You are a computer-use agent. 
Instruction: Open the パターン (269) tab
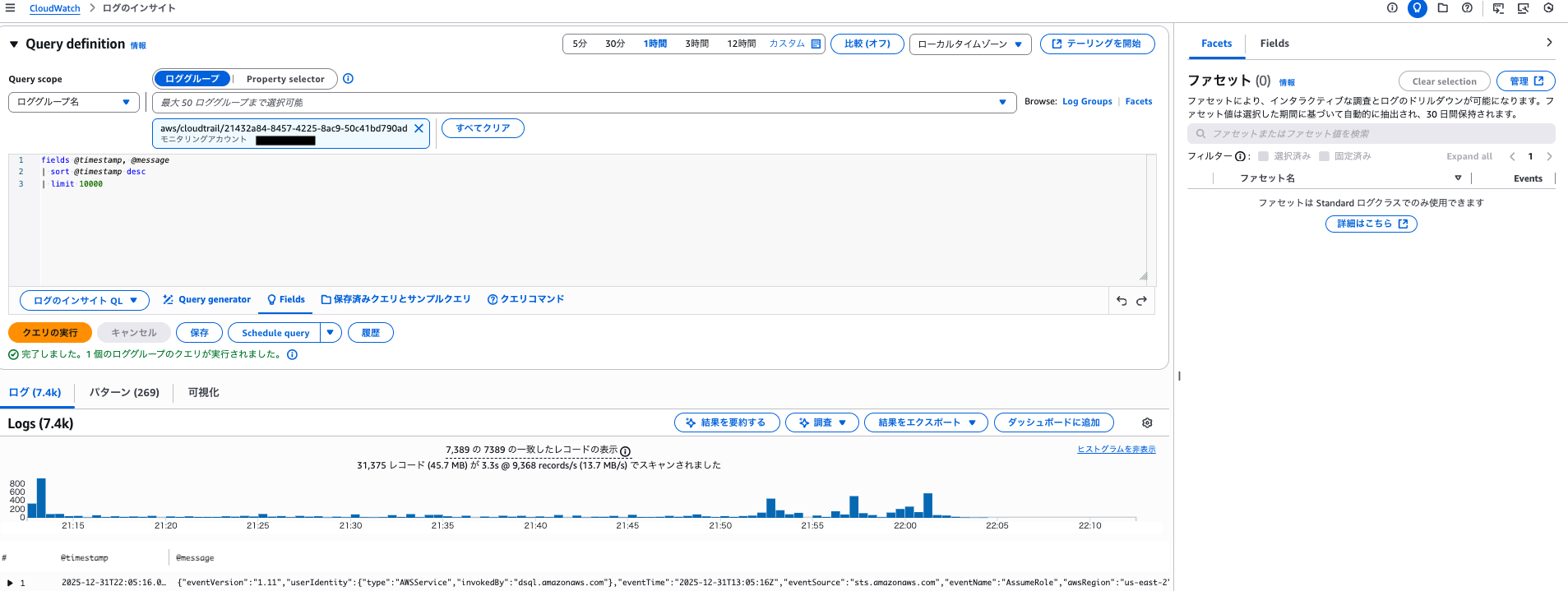124,393
